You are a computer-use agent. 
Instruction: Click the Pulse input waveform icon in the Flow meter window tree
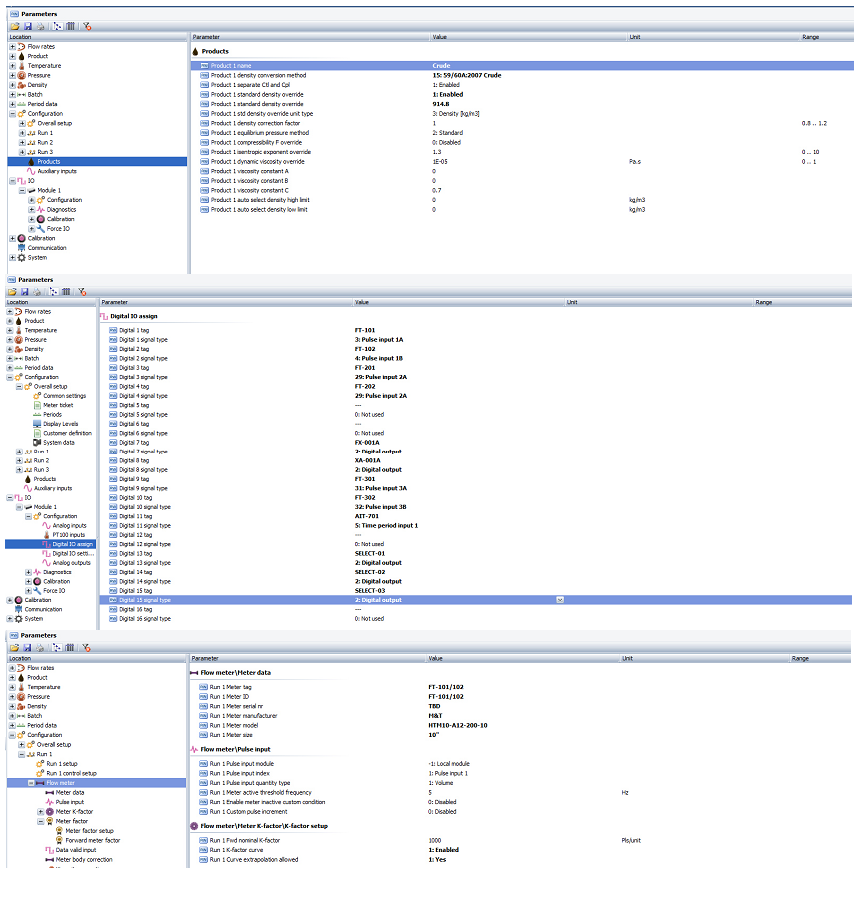click(50, 802)
